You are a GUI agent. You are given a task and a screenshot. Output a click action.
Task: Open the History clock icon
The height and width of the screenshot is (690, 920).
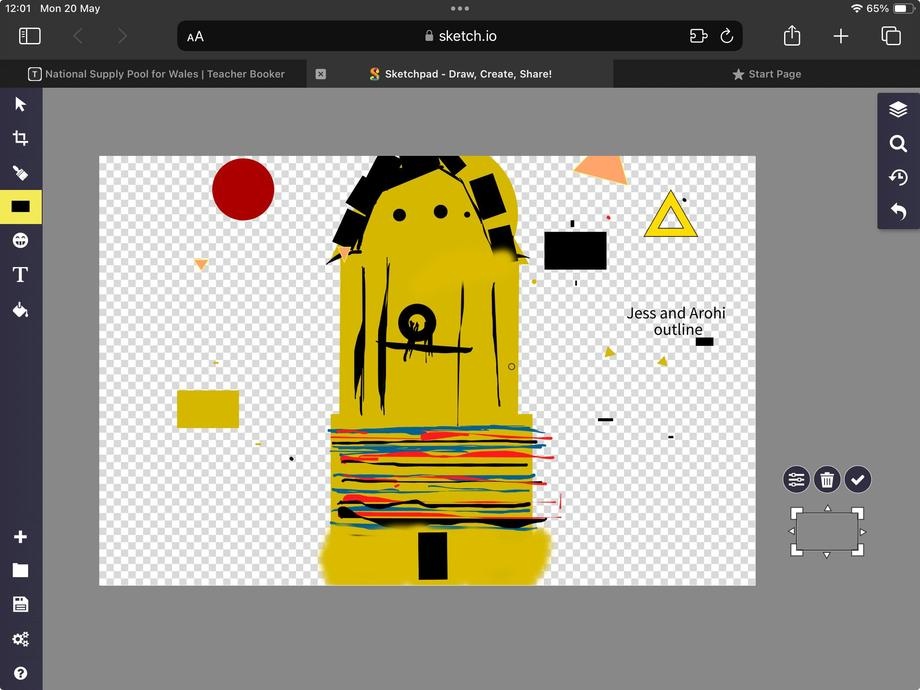898,177
